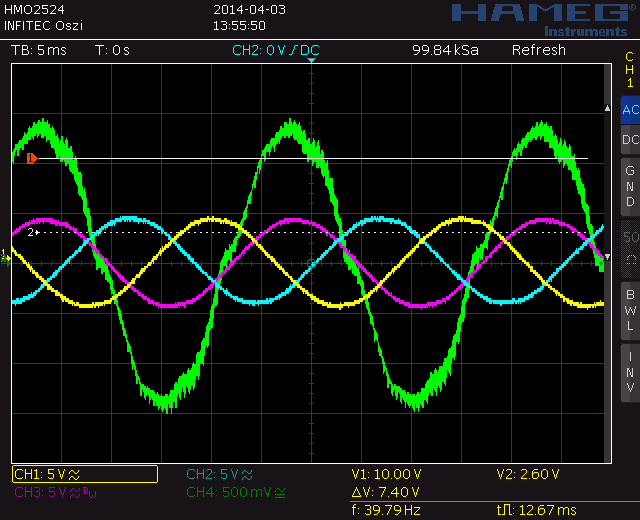Click the down arrow on the right grid edge
Image resolution: width=640 pixels, height=520 pixels.
pos(607,257)
